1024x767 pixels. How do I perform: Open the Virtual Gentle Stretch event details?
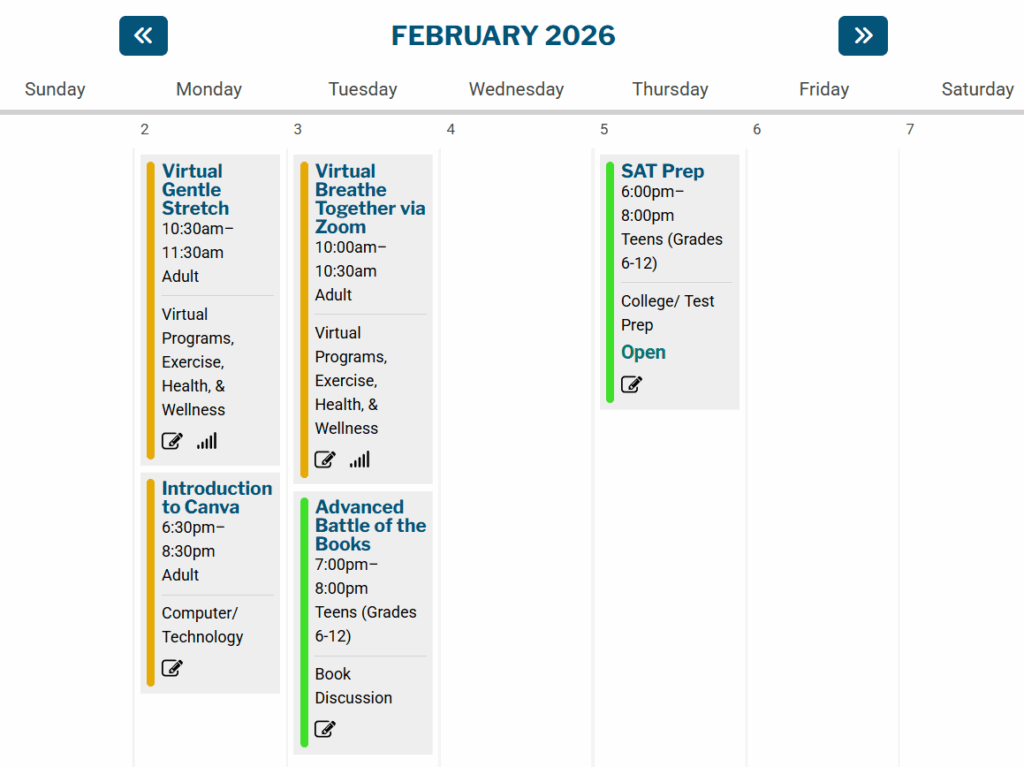(x=194, y=189)
